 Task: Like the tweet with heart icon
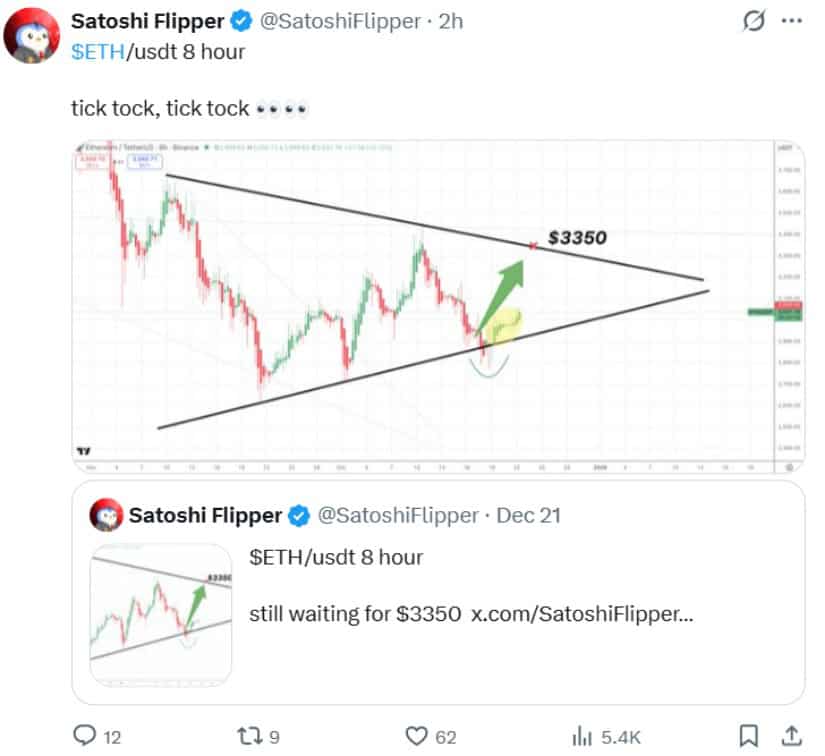coord(417,736)
